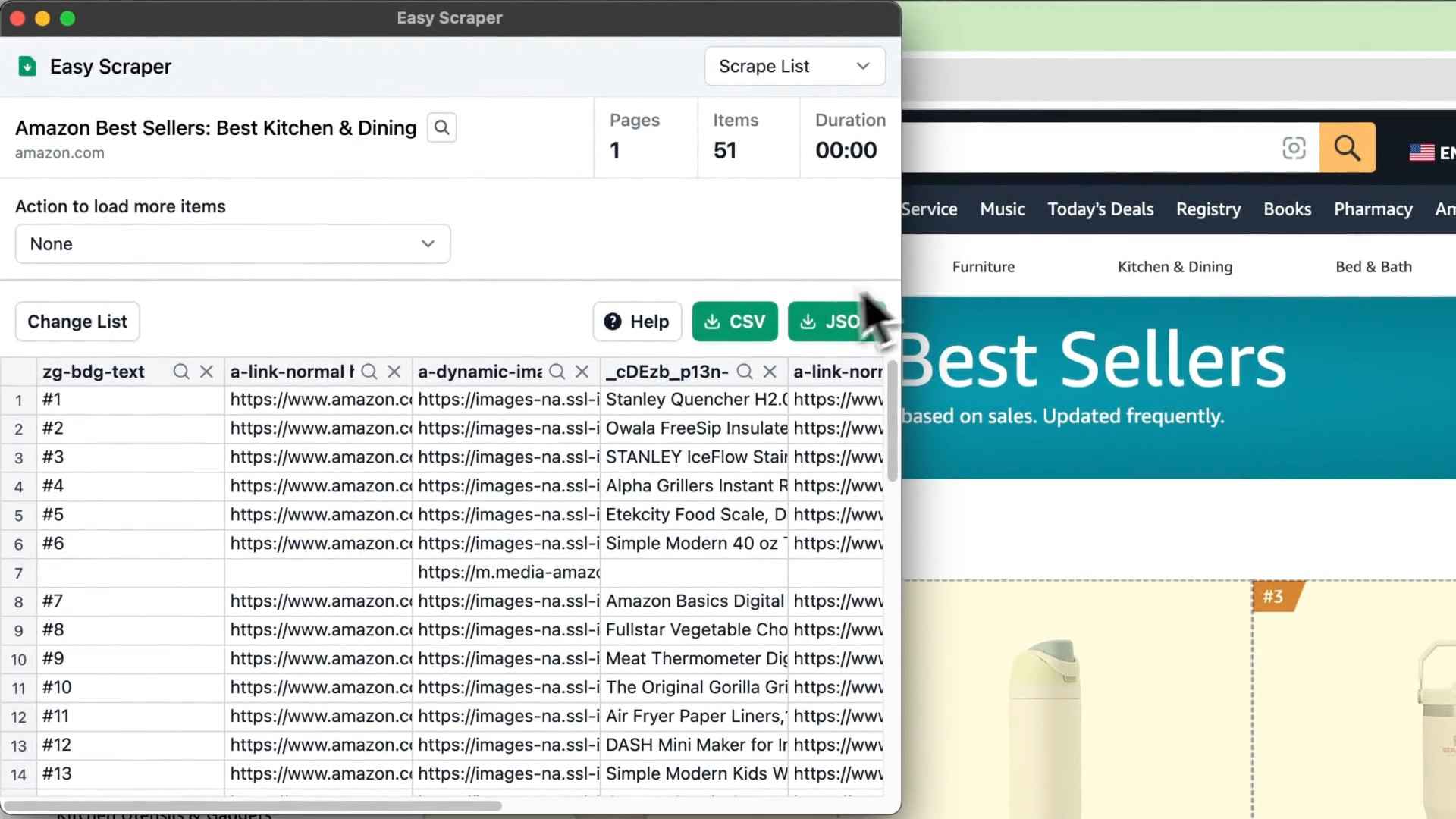Switch to the Kitchen & Dining tab

(x=1175, y=267)
